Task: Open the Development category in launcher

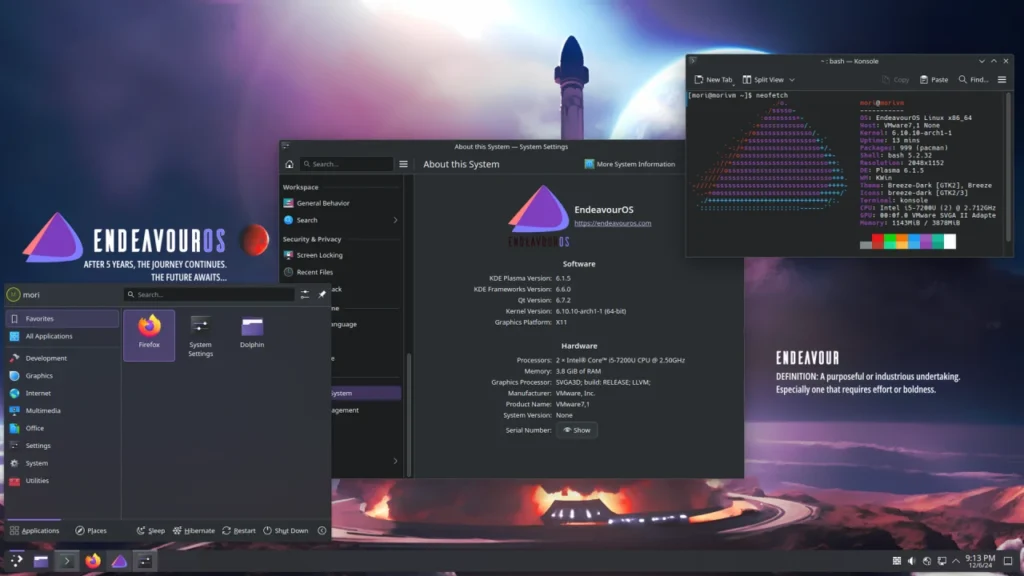Action: coord(63,359)
